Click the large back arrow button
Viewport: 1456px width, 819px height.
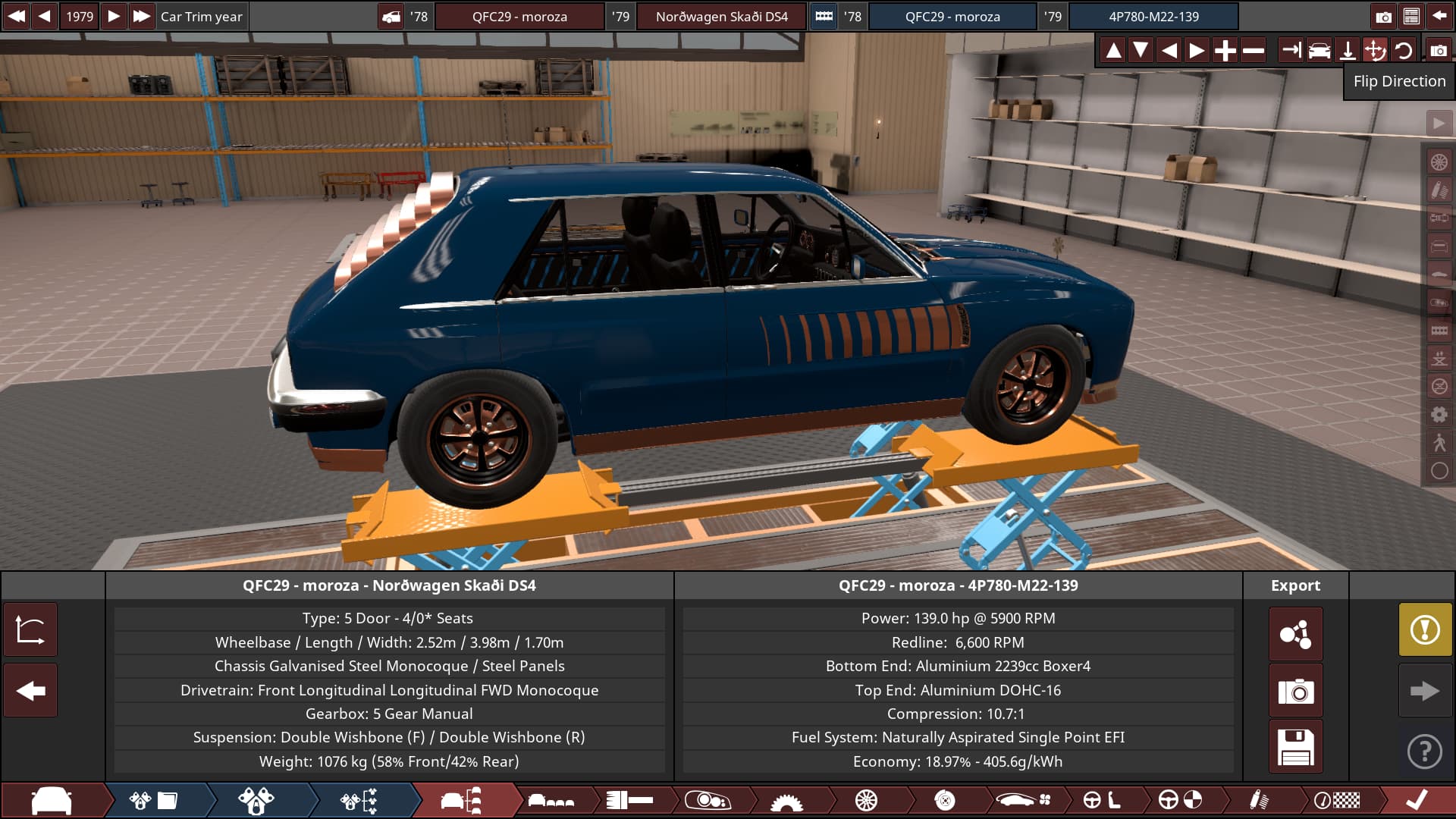[30, 691]
